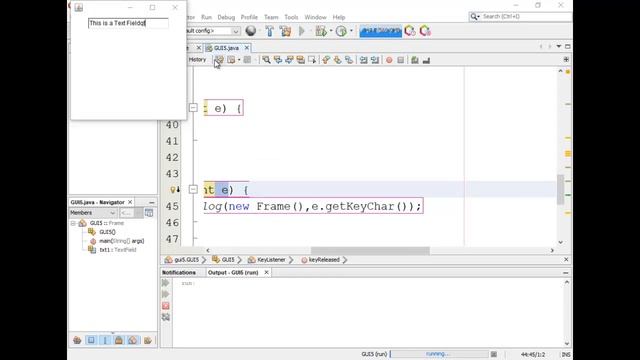Select the GUI5.java editor tab
Screen dimensions: 640x360
point(227,48)
